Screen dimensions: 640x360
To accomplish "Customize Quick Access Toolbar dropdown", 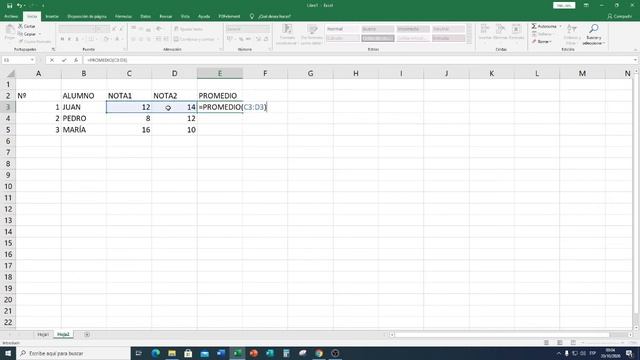I will pos(43,6).
